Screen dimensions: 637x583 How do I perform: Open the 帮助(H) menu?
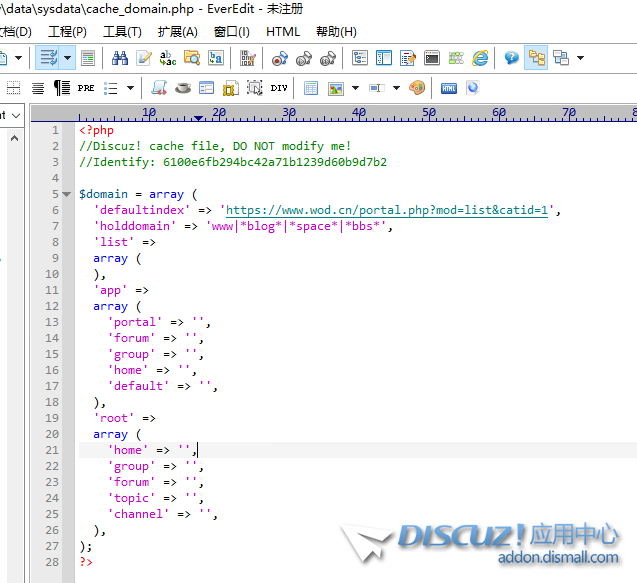(x=336, y=32)
